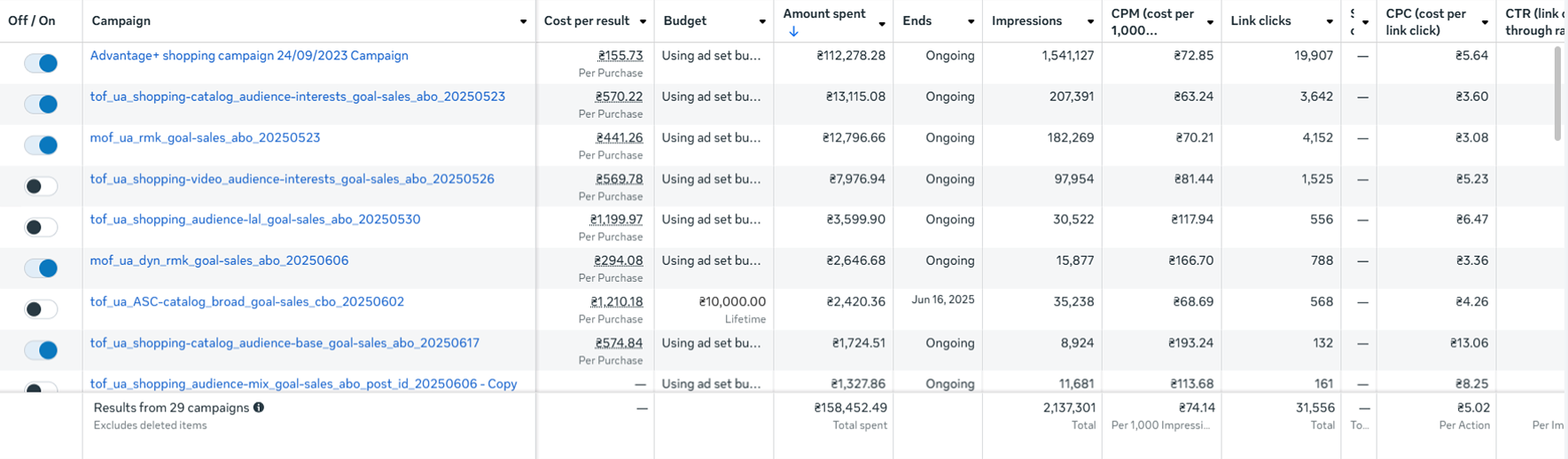This screenshot has height=459, width=1568.
Task: Open the Ends column dropdown arrow
Action: [971, 21]
